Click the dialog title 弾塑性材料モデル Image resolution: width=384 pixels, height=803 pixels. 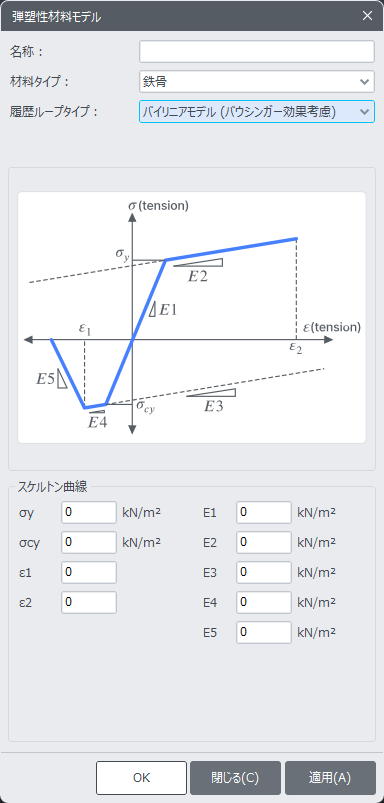click(56, 16)
